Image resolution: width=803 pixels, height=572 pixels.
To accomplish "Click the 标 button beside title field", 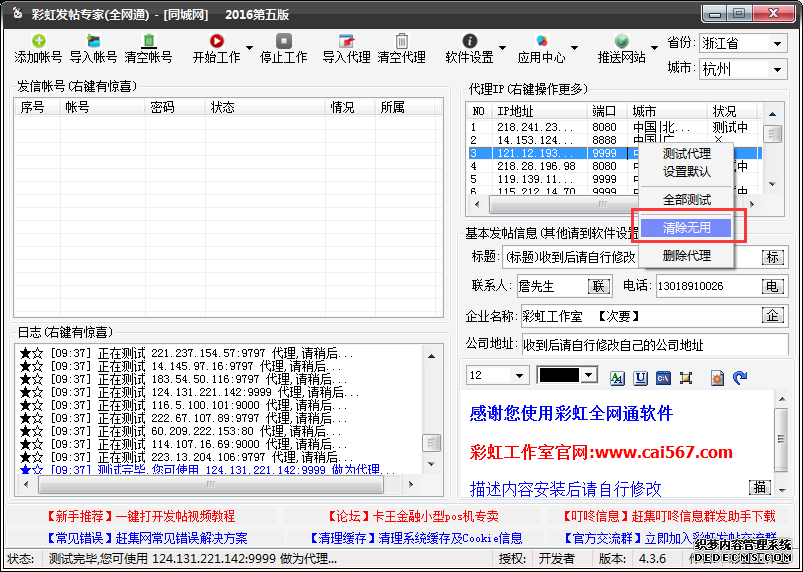I will [x=772, y=257].
